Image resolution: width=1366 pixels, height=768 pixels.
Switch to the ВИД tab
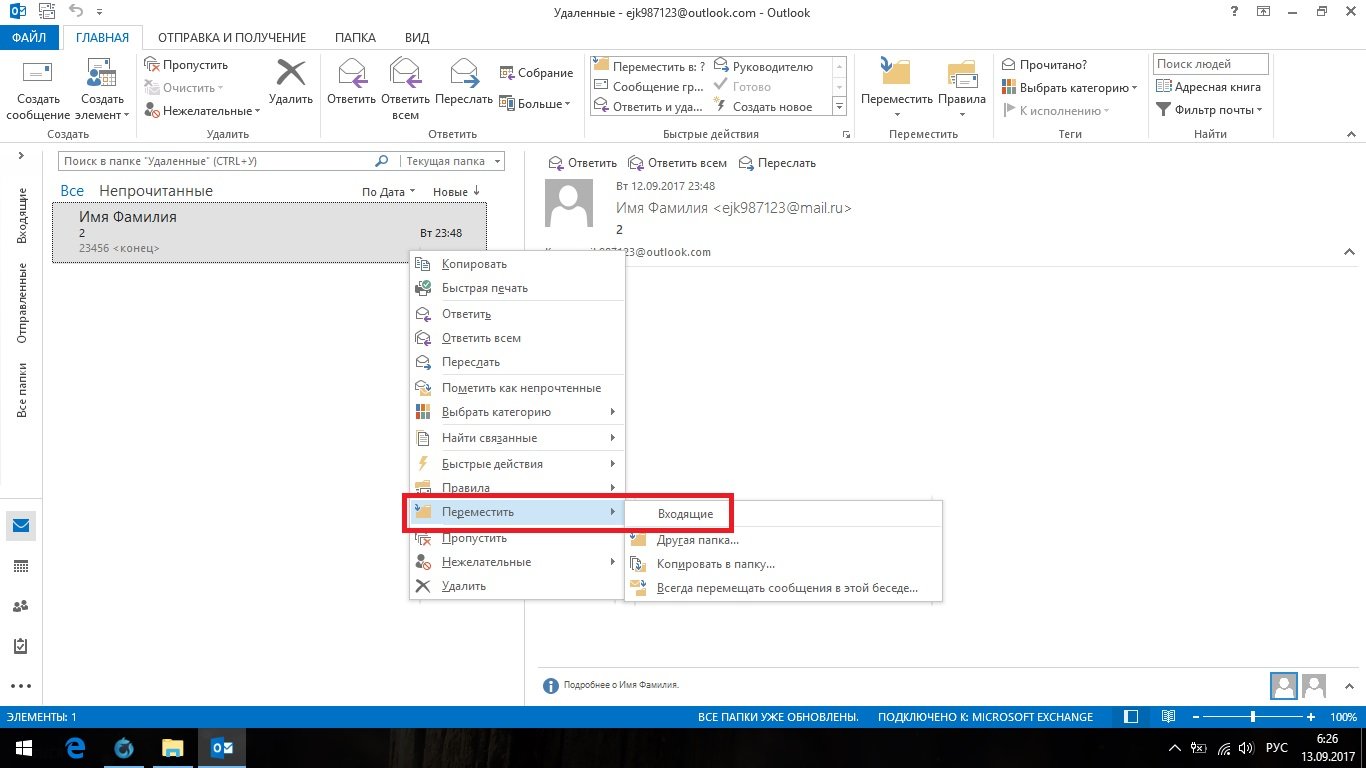pyautogui.click(x=417, y=38)
